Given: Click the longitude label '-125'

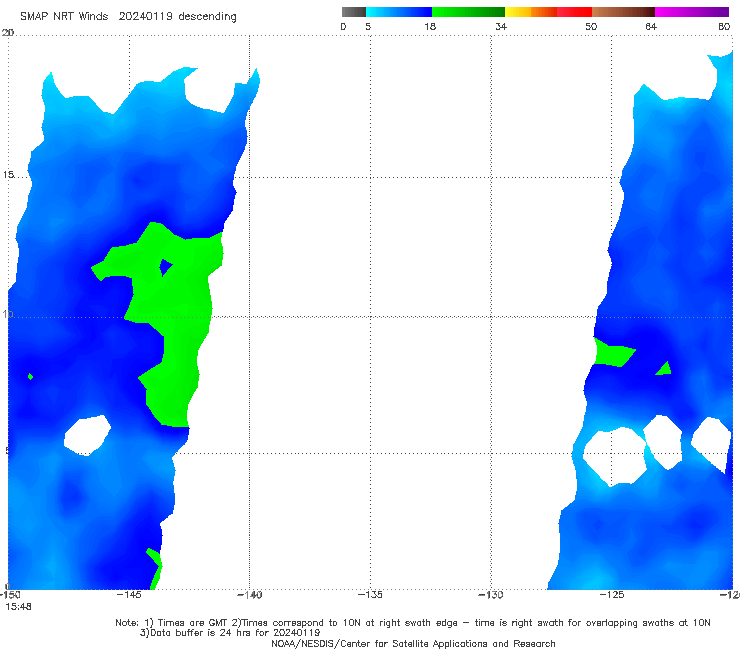Looking at the screenshot, I should tap(612, 595).
